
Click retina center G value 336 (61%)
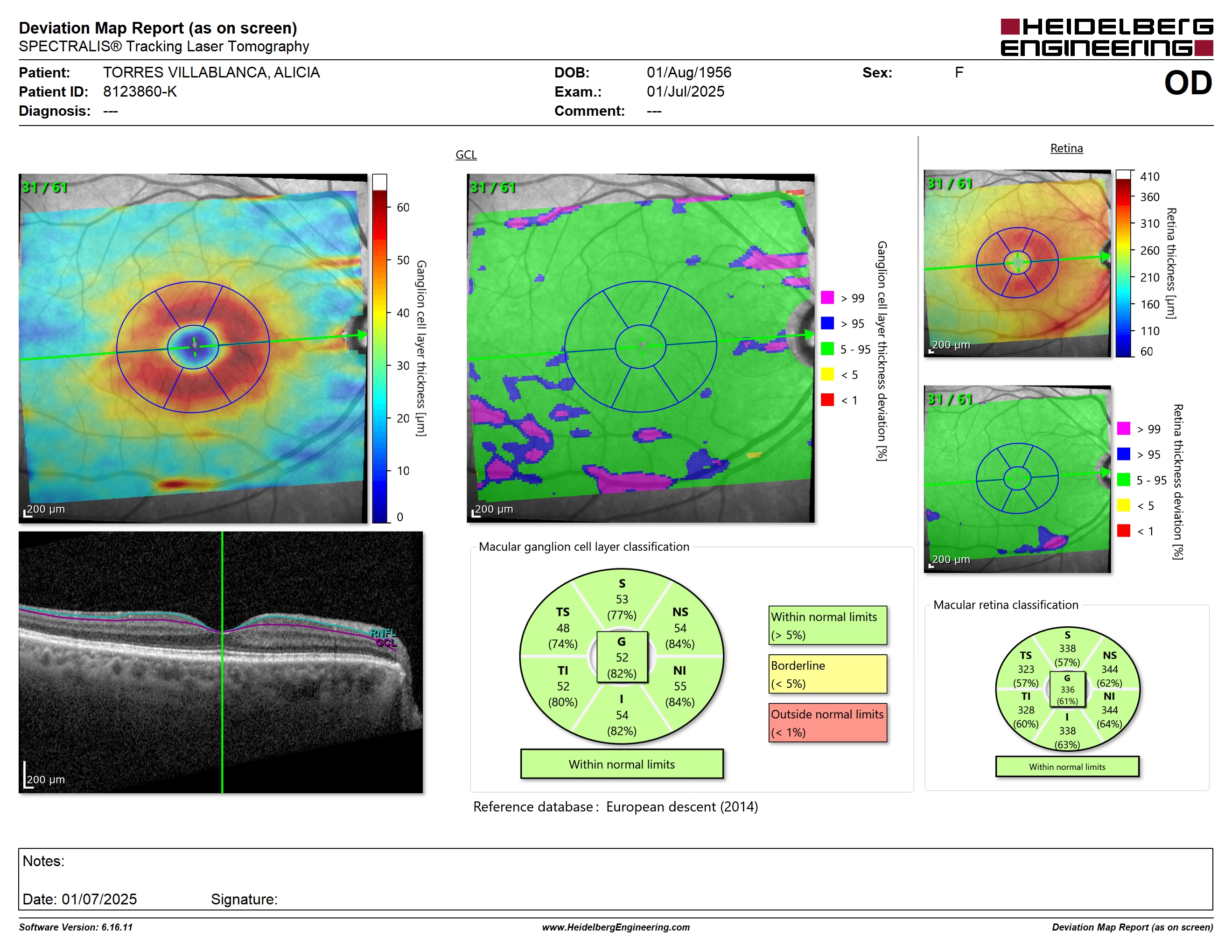[x=1067, y=695]
